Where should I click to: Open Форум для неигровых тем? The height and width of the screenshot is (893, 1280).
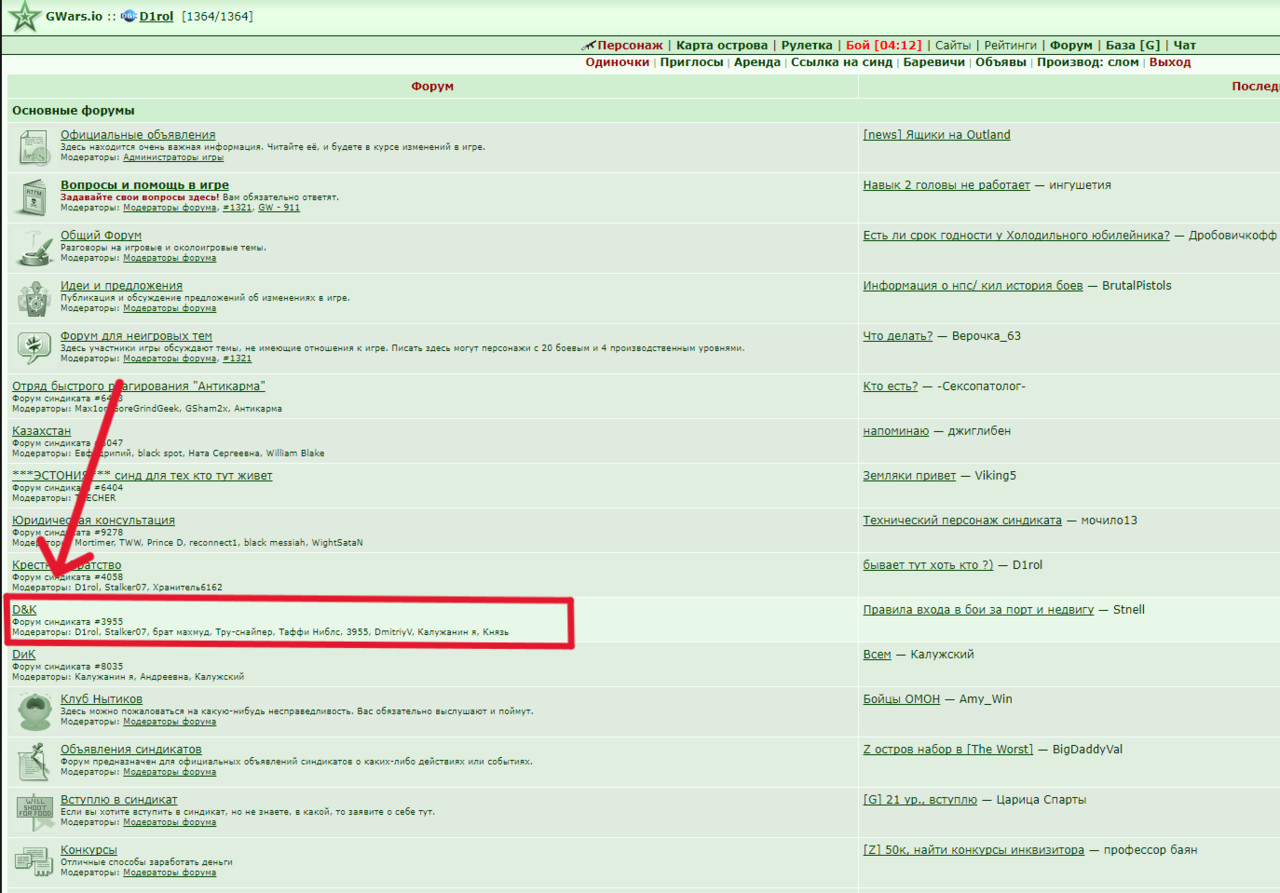[136, 335]
